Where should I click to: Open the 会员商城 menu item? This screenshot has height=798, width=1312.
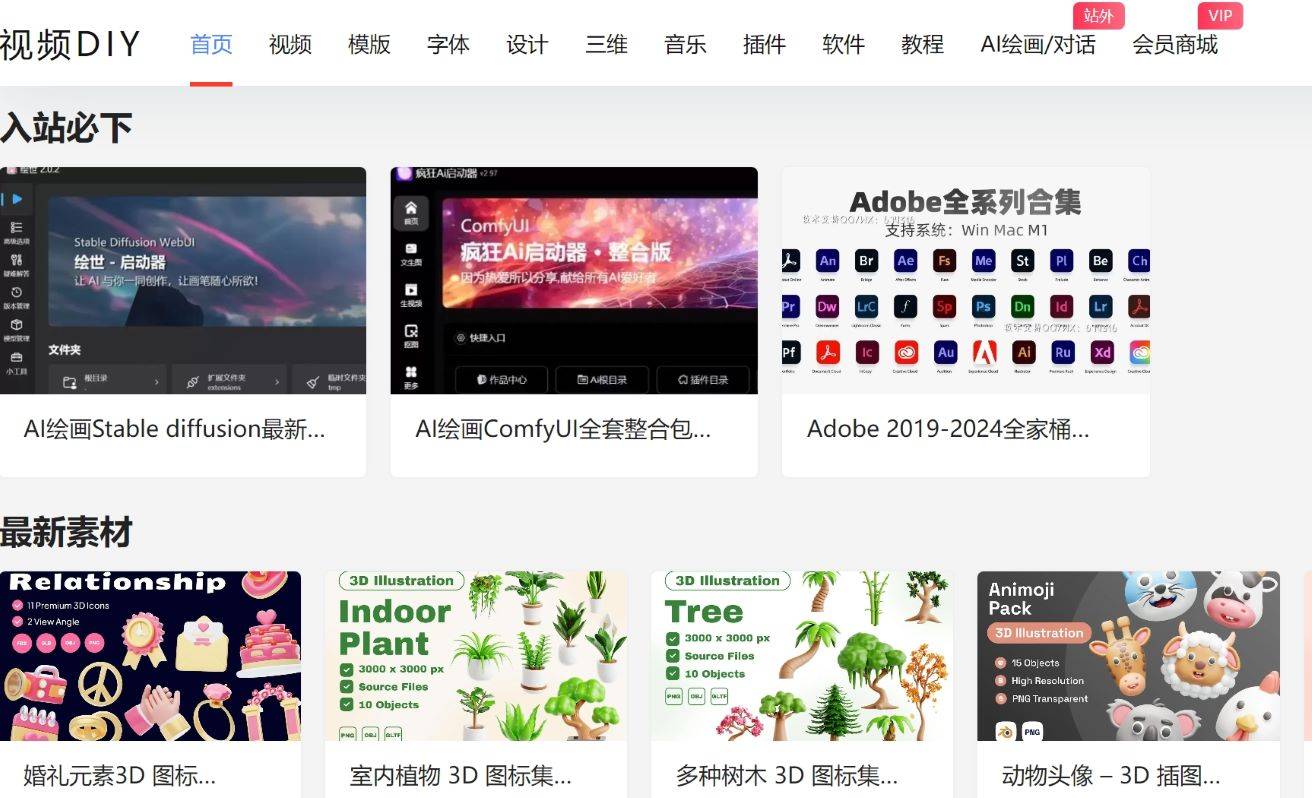1175,44
